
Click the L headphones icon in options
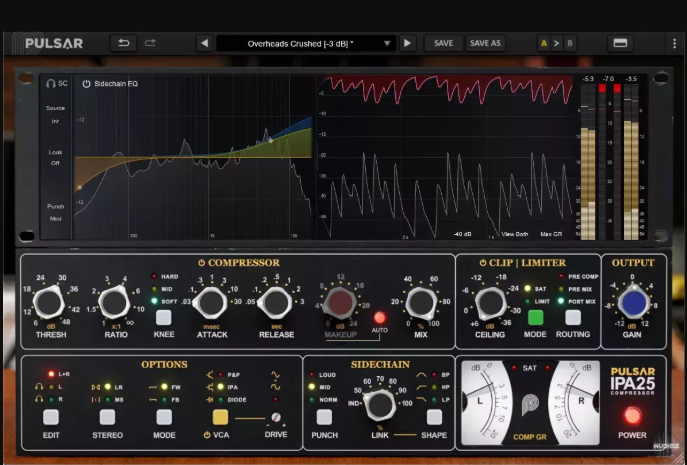pos(39,387)
